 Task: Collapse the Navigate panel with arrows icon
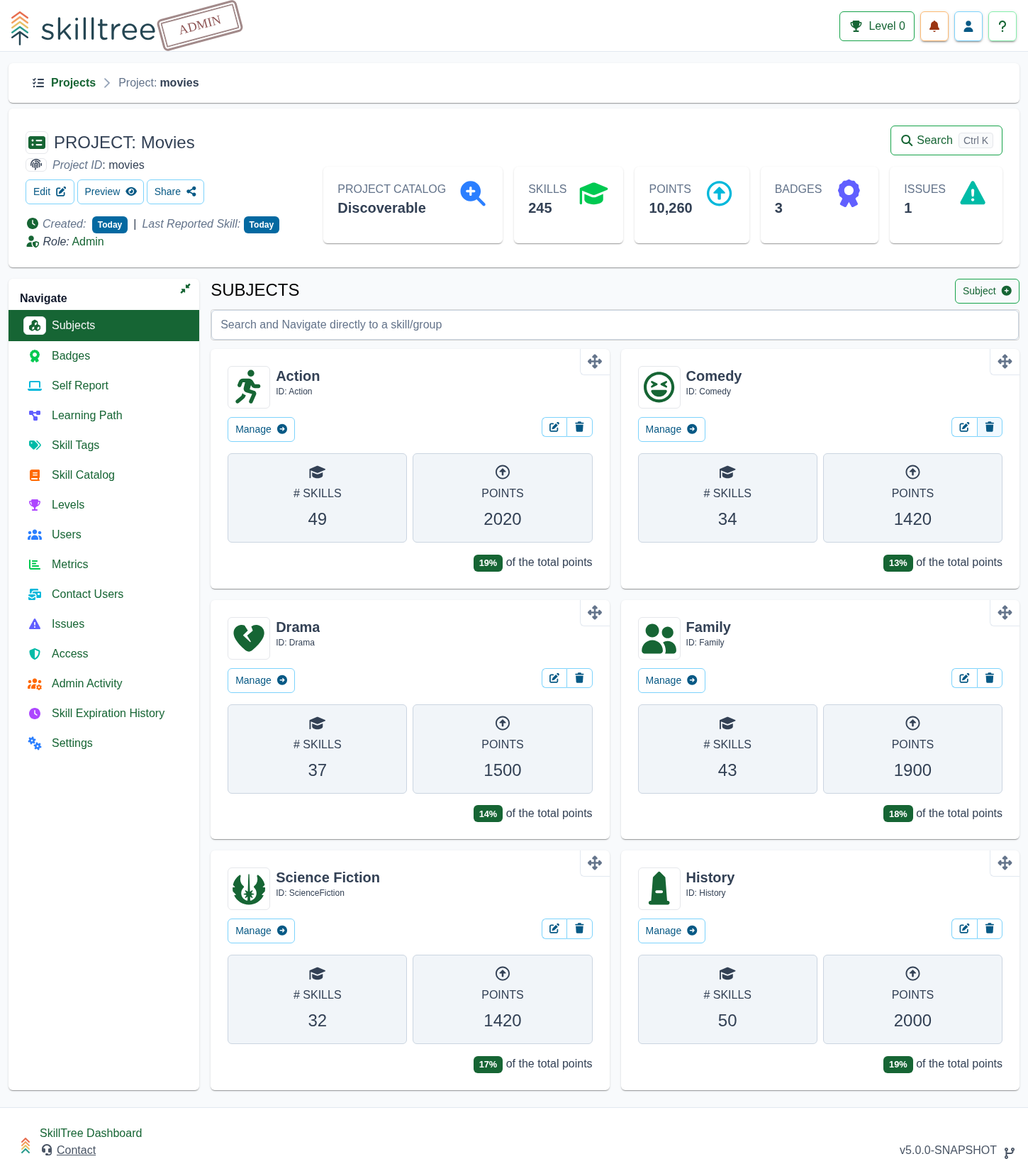tap(185, 289)
